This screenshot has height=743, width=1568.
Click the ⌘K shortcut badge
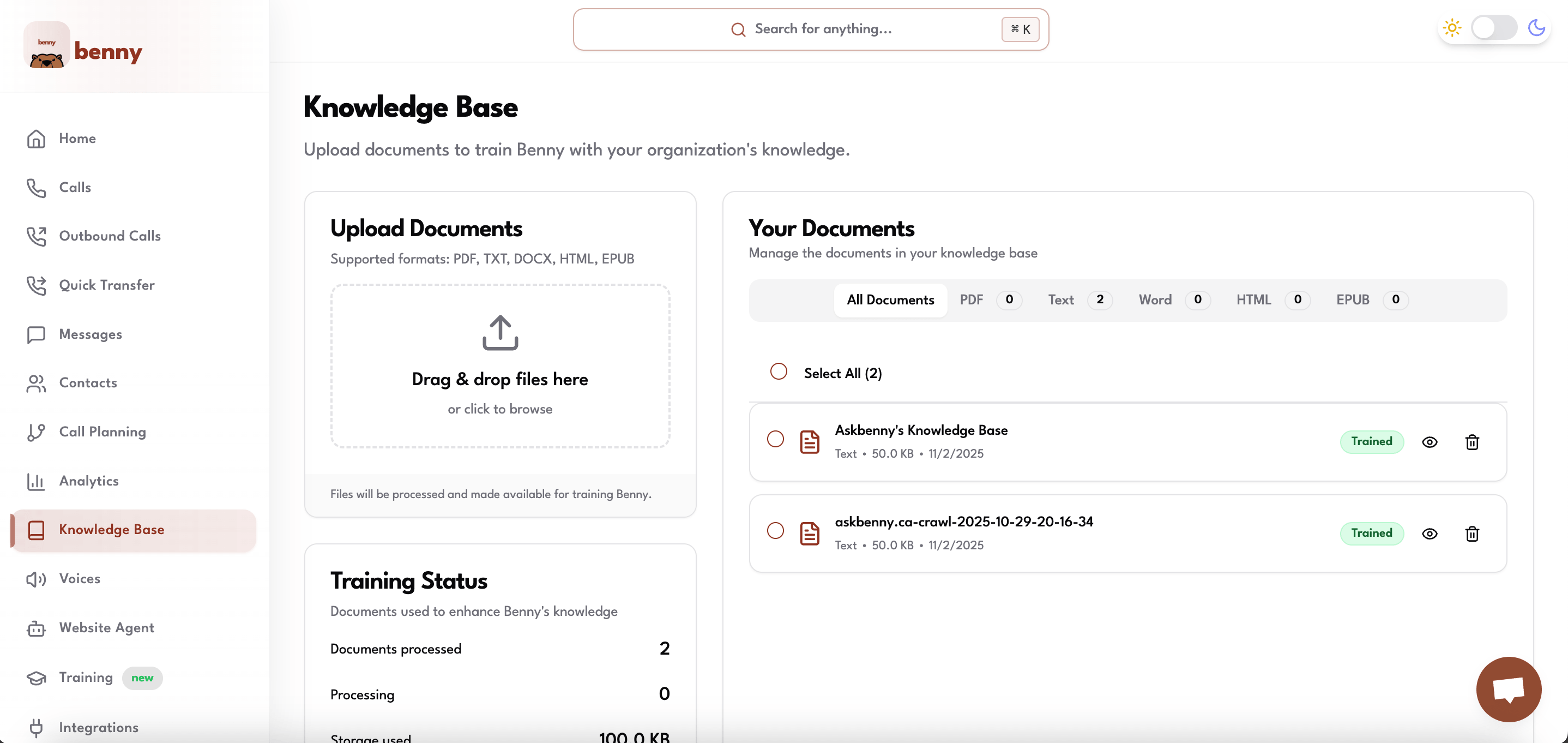coord(1020,29)
